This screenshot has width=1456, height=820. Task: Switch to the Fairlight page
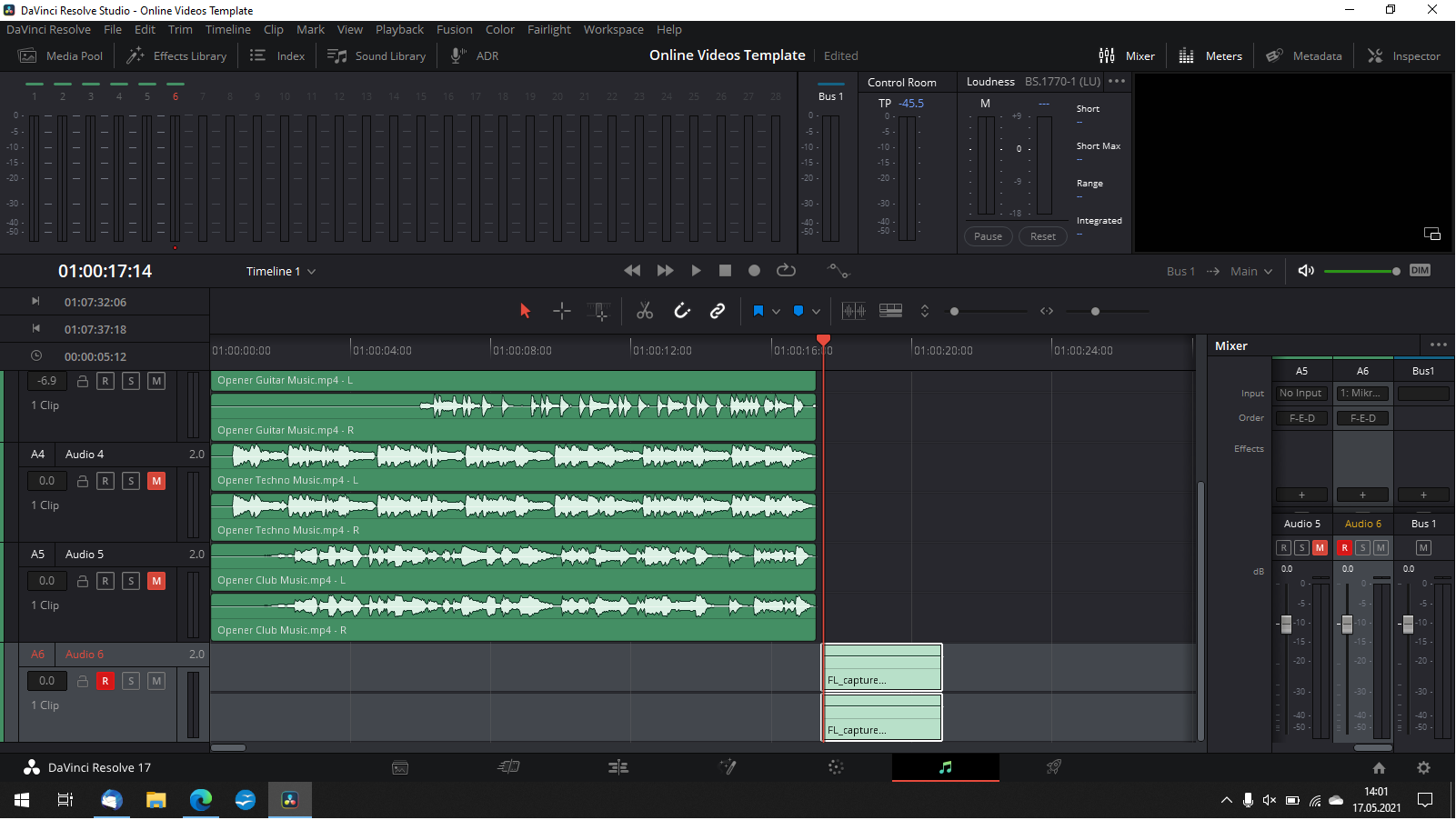(x=946, y=768)
